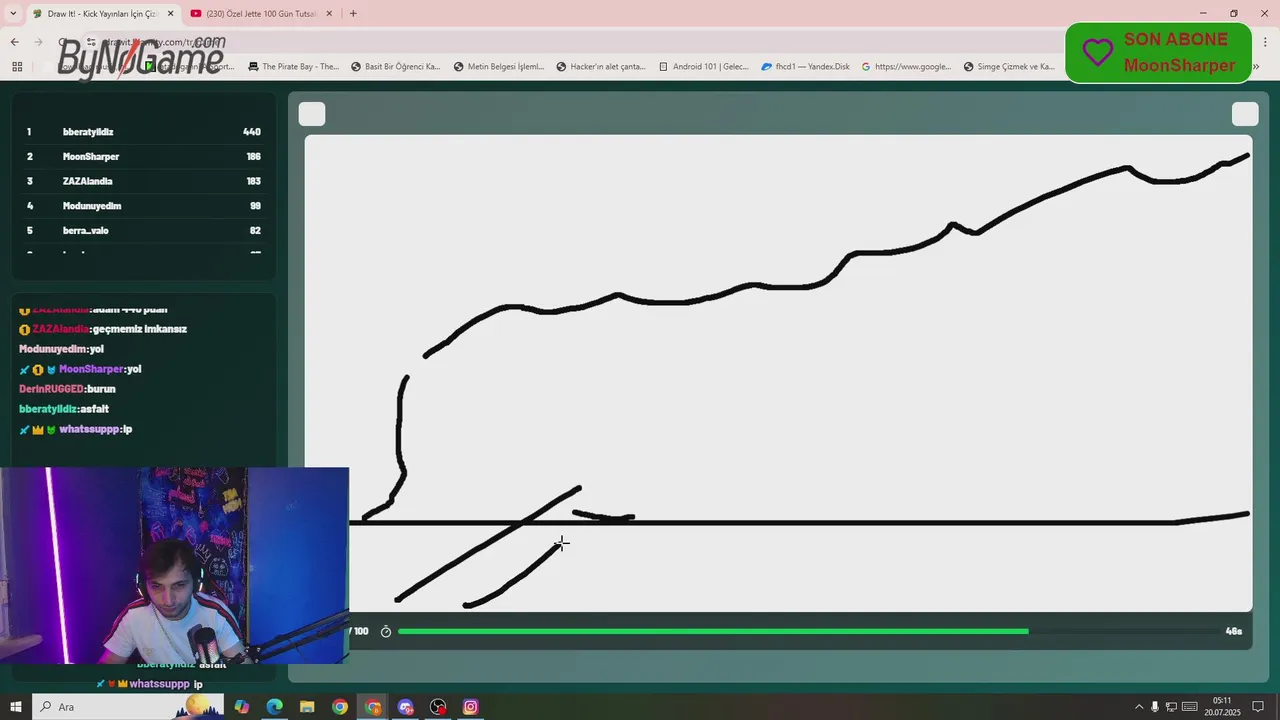Open the first Chrome taskbar icon
The width and height of the screenshot is (1280, 720).
coord(340,707)
